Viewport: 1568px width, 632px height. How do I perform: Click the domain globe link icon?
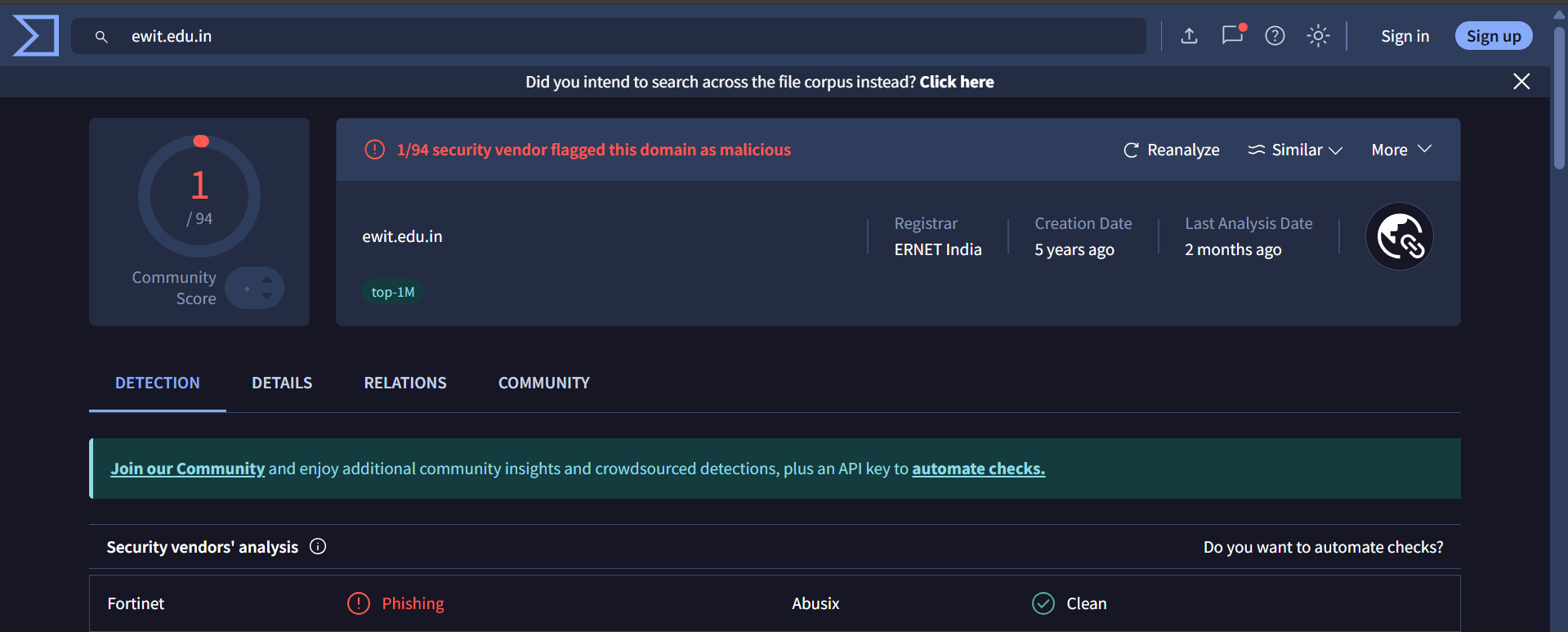1400,236
